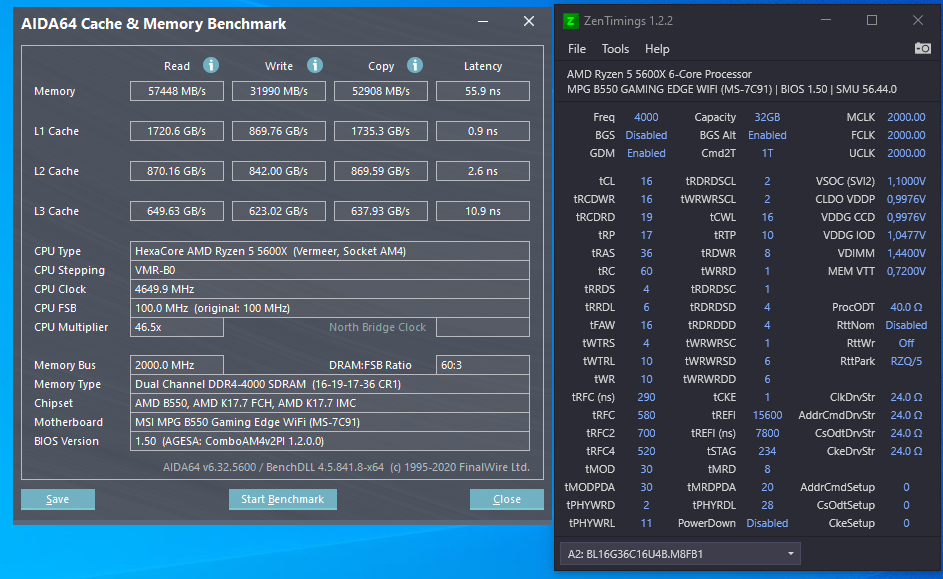Minimize the AIDA64 benchmark window
This screenshot has height=579, width=943.
(x=483, y=22)
